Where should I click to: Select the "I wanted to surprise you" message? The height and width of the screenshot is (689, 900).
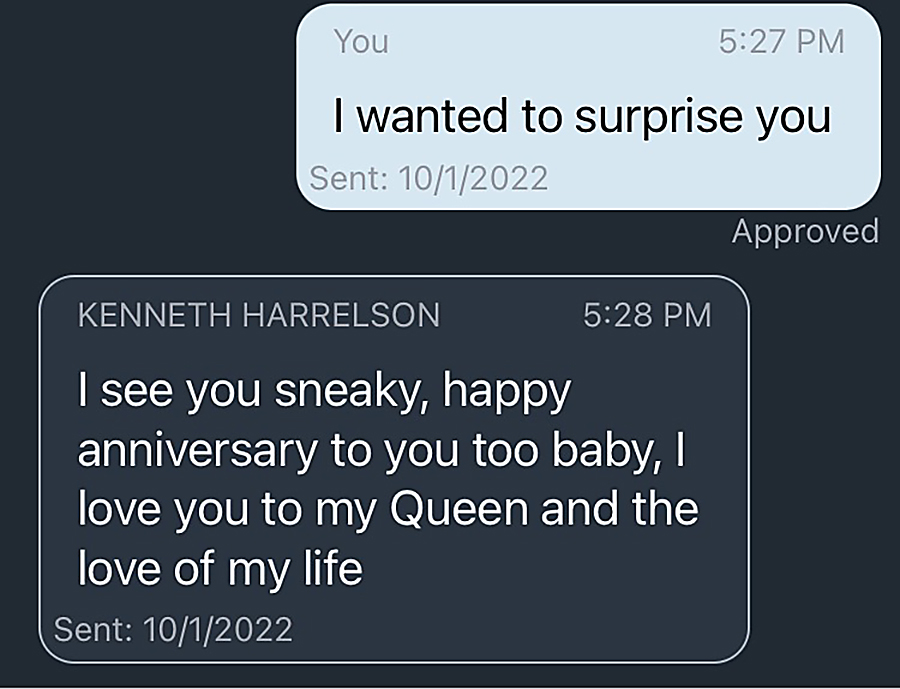pos(582,117)
